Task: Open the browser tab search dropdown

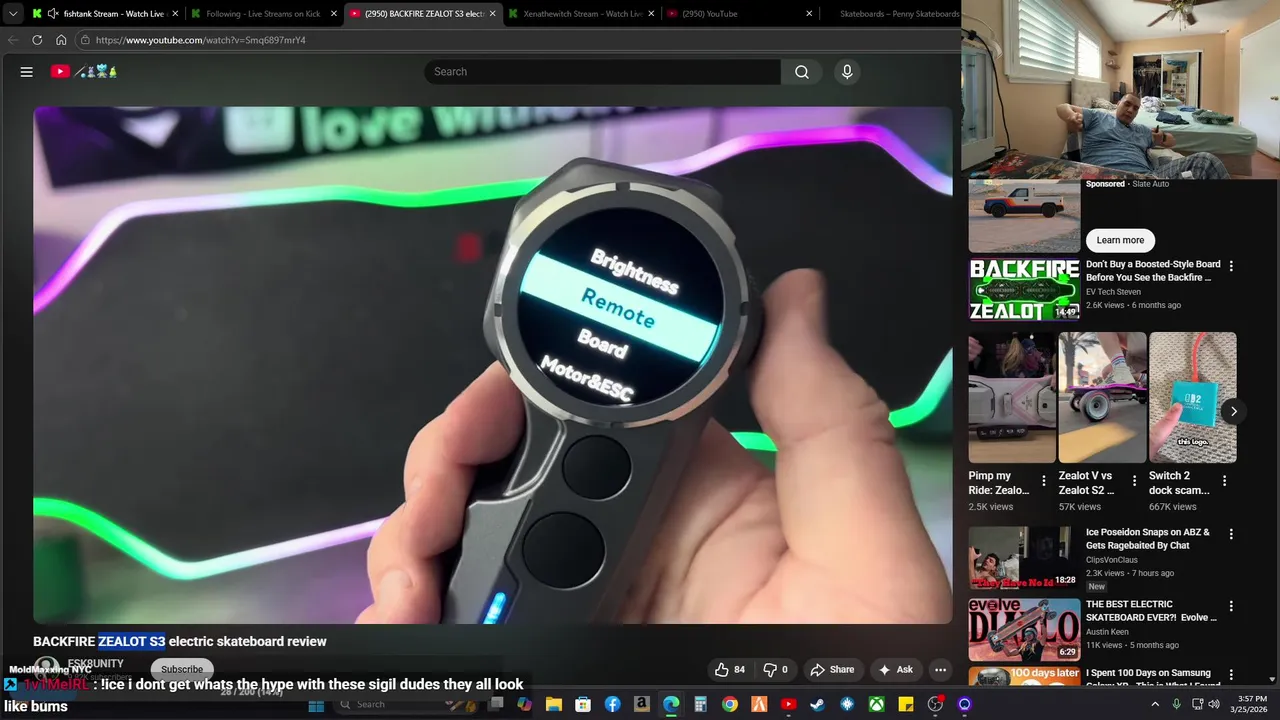Action: click(x=12, y=14)
